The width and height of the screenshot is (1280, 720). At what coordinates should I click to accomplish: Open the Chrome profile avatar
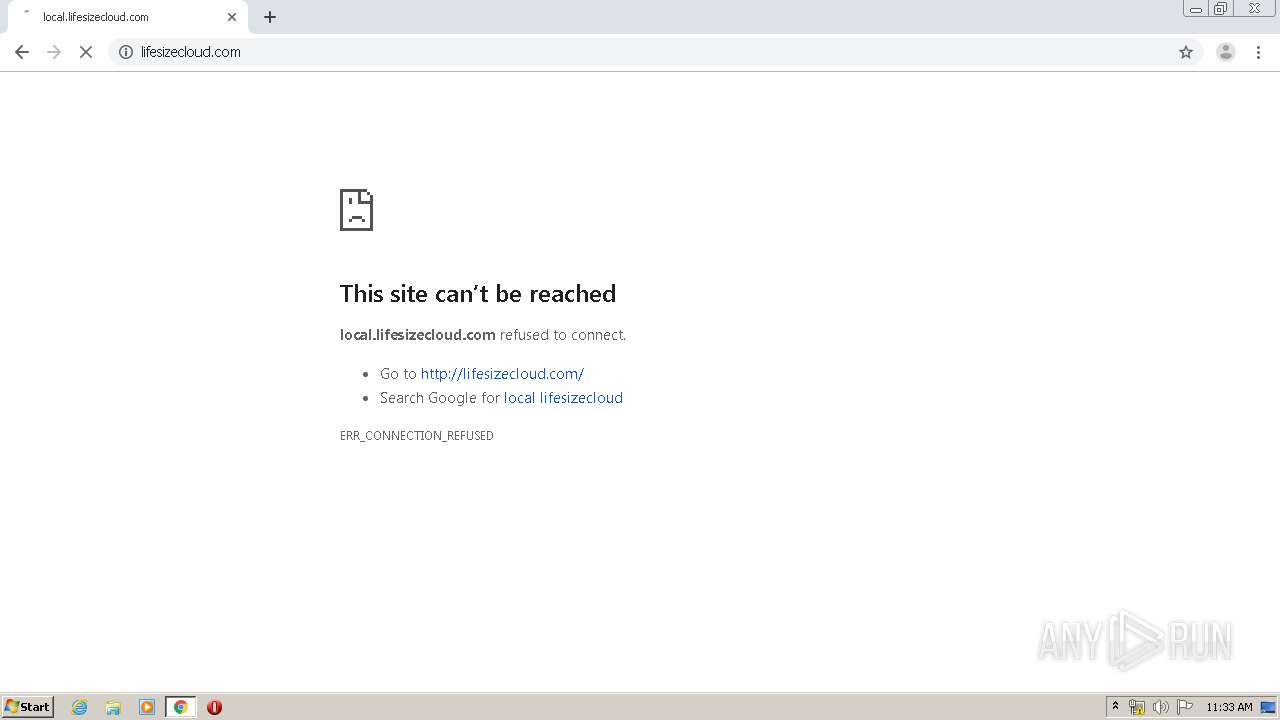1226,52
